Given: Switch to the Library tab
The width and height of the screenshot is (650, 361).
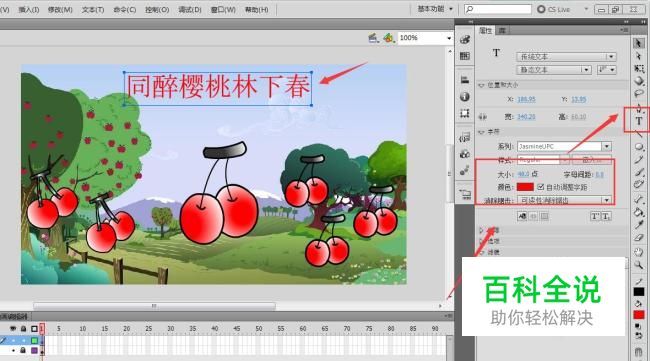Looking at the screenshot, I should pos(502,31).
